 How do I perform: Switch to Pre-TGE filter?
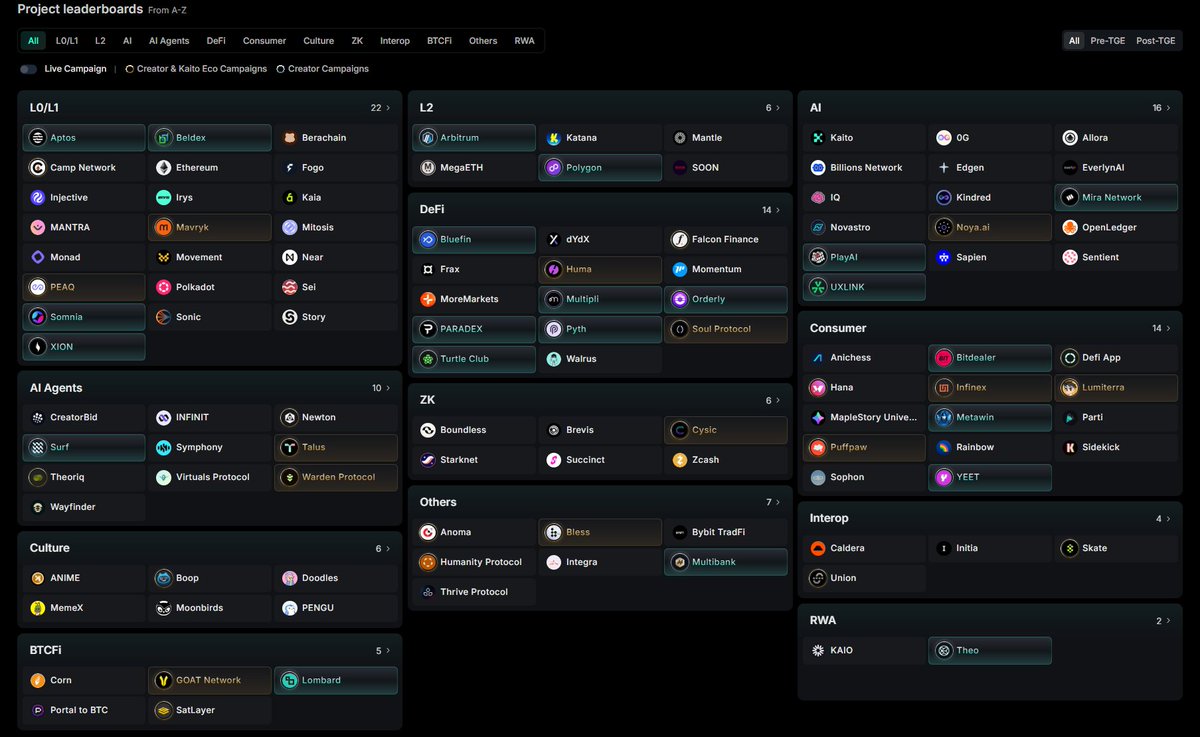pos(1109,41)
